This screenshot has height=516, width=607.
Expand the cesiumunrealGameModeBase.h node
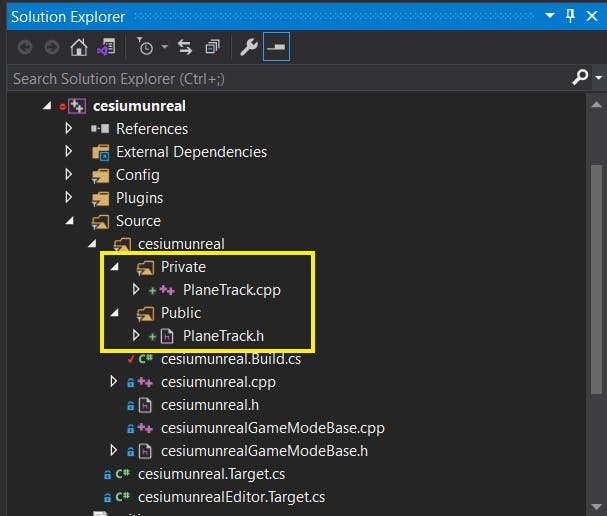113,450
